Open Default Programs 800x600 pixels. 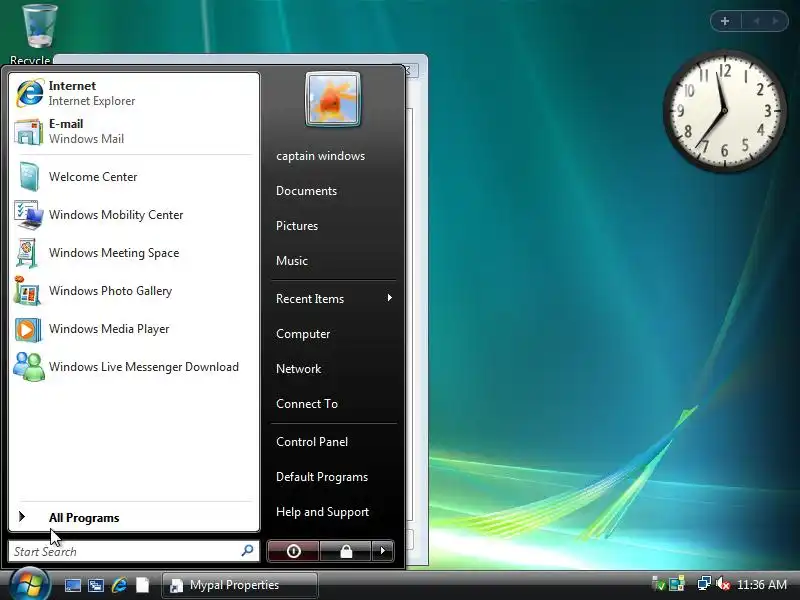[x=322, y=477]
